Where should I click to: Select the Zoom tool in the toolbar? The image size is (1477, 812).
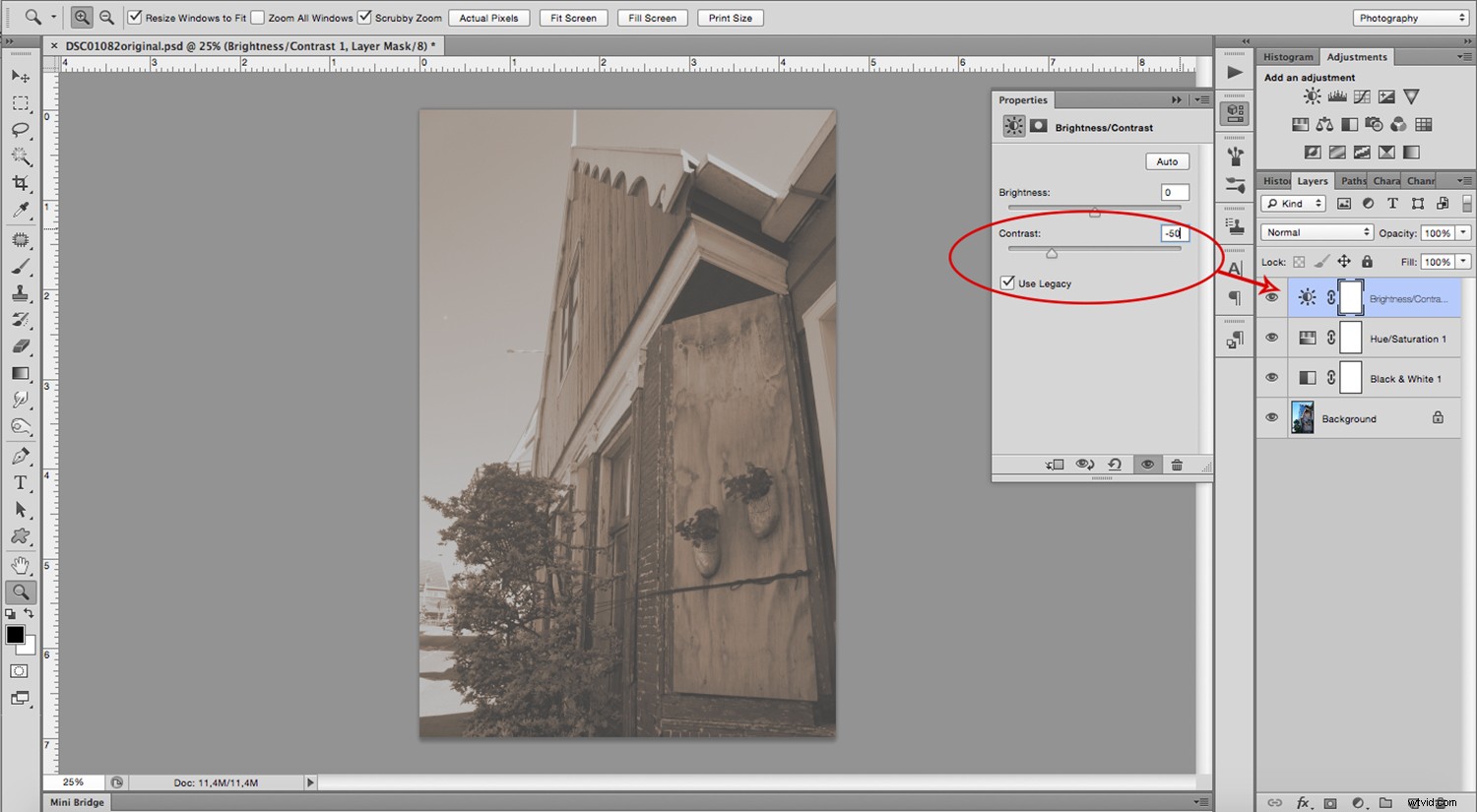click(x=20, y=592)
